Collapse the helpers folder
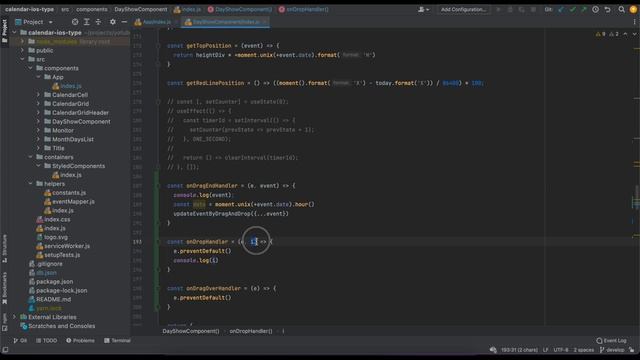Screen dimensions: 640x360 [31, 184]
